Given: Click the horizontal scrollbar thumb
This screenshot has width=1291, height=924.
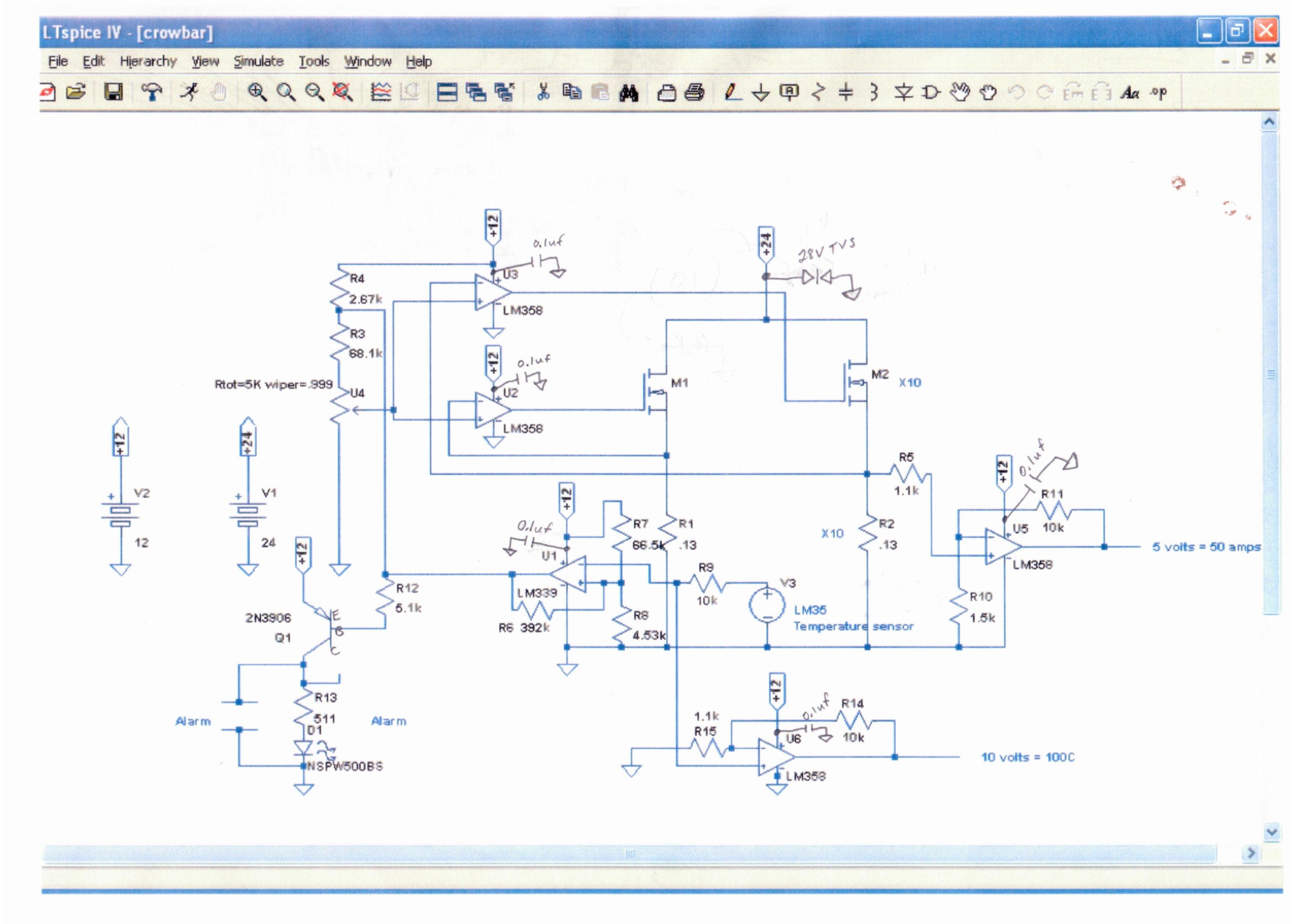Looking at the screenshot, I should [x=629, y=854].
